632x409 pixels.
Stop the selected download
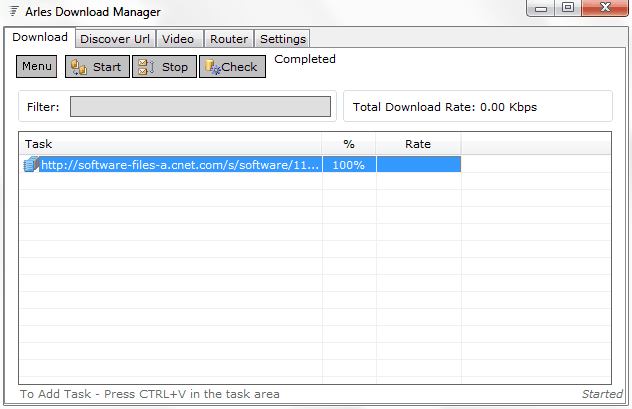tap(164, 66)
